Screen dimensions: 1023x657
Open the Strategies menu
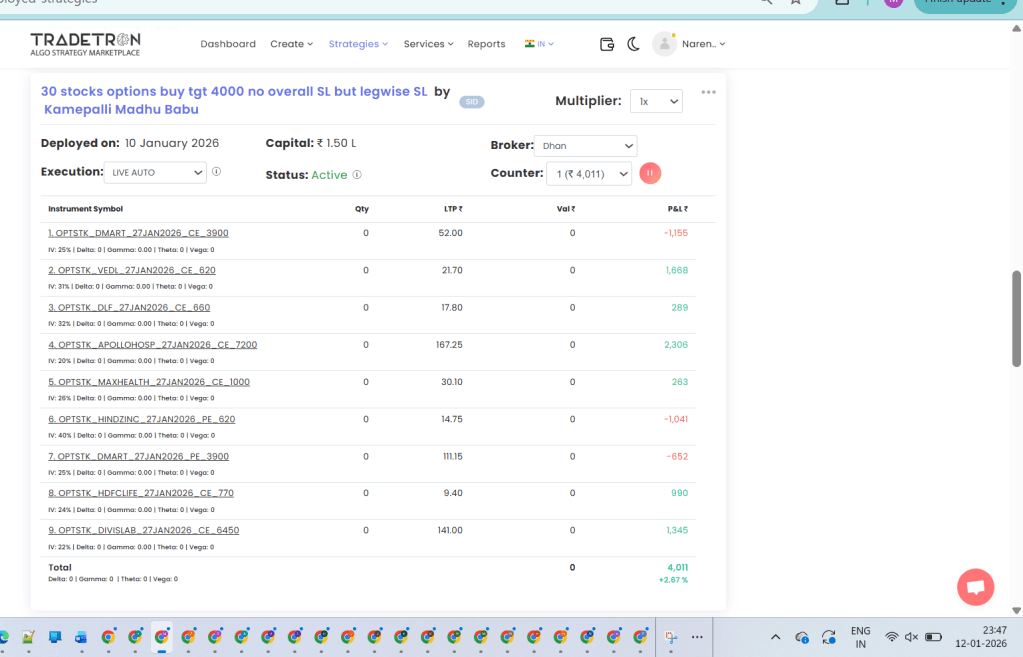point(359,44)
